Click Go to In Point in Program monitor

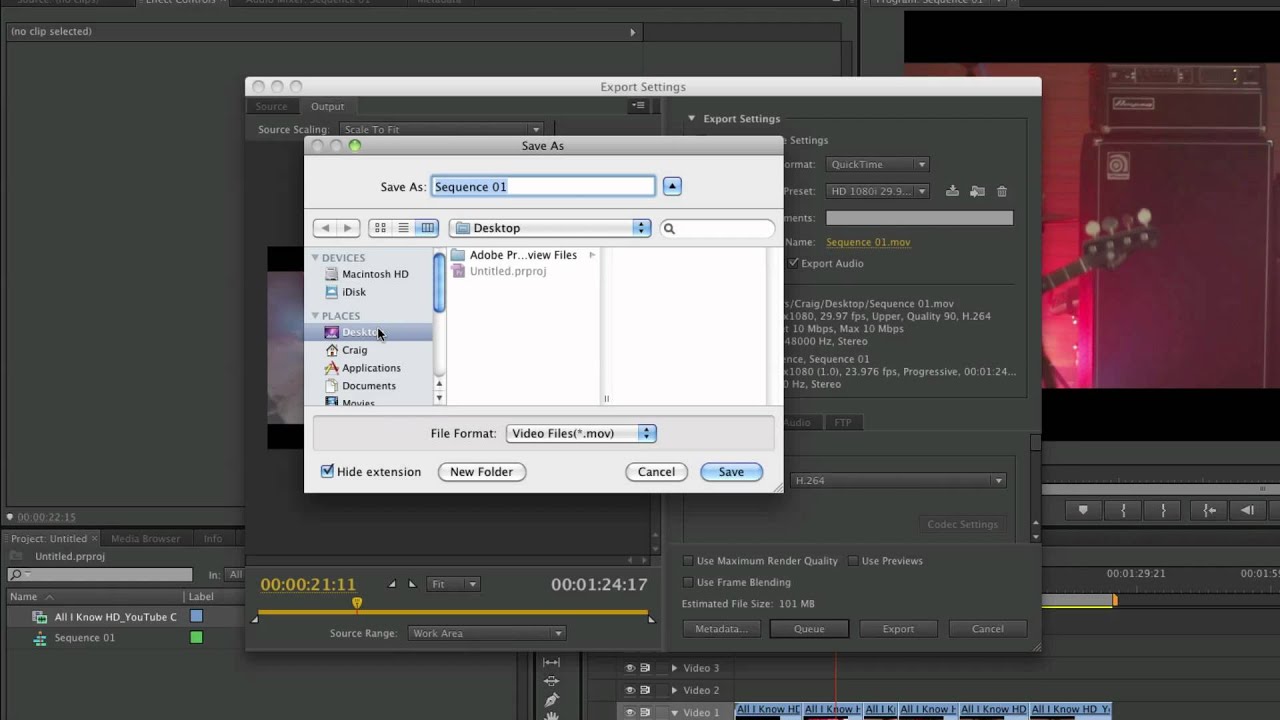pos(1209,510)
